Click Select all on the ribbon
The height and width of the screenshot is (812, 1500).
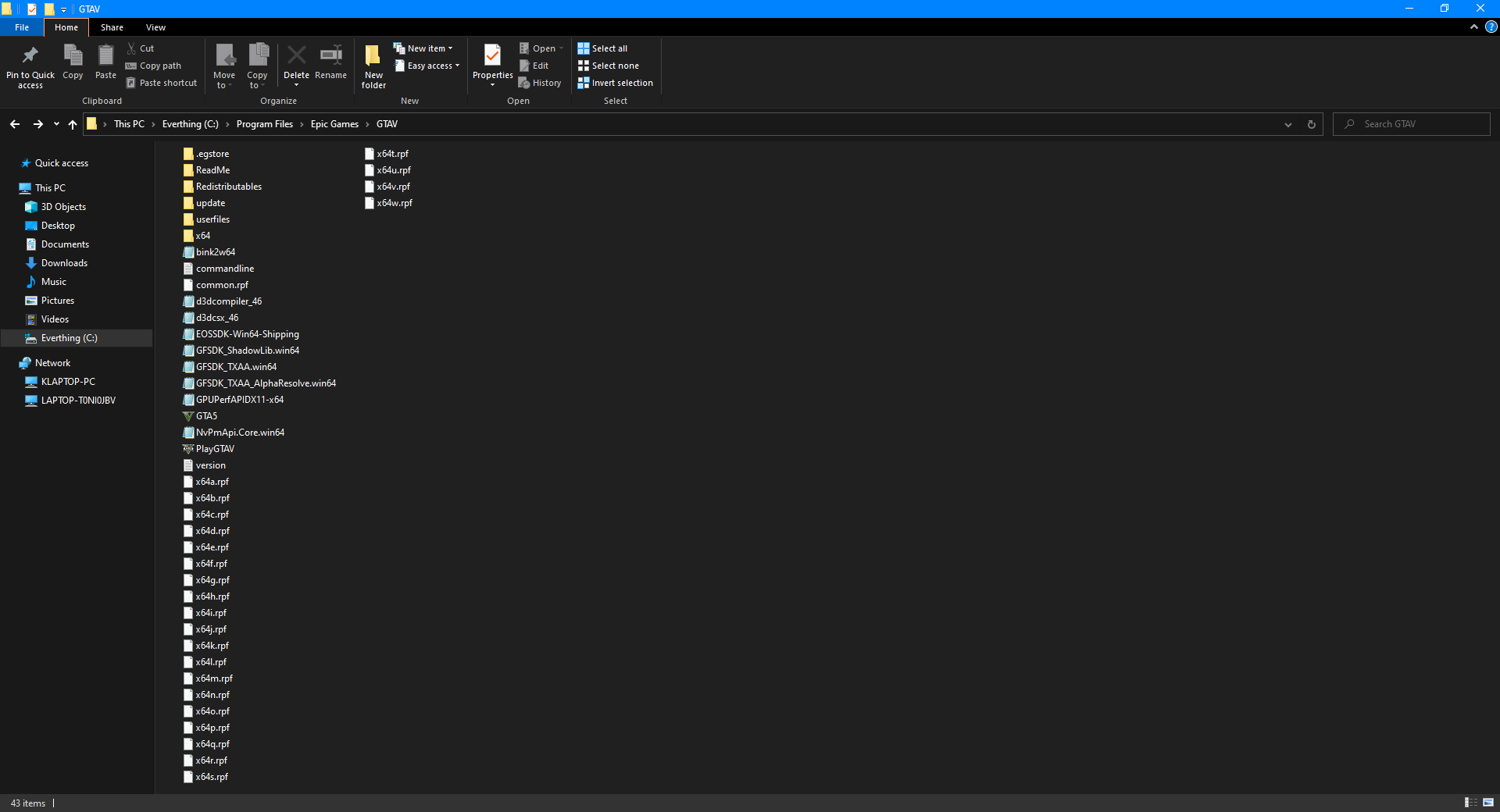click(x=603, y=48)
